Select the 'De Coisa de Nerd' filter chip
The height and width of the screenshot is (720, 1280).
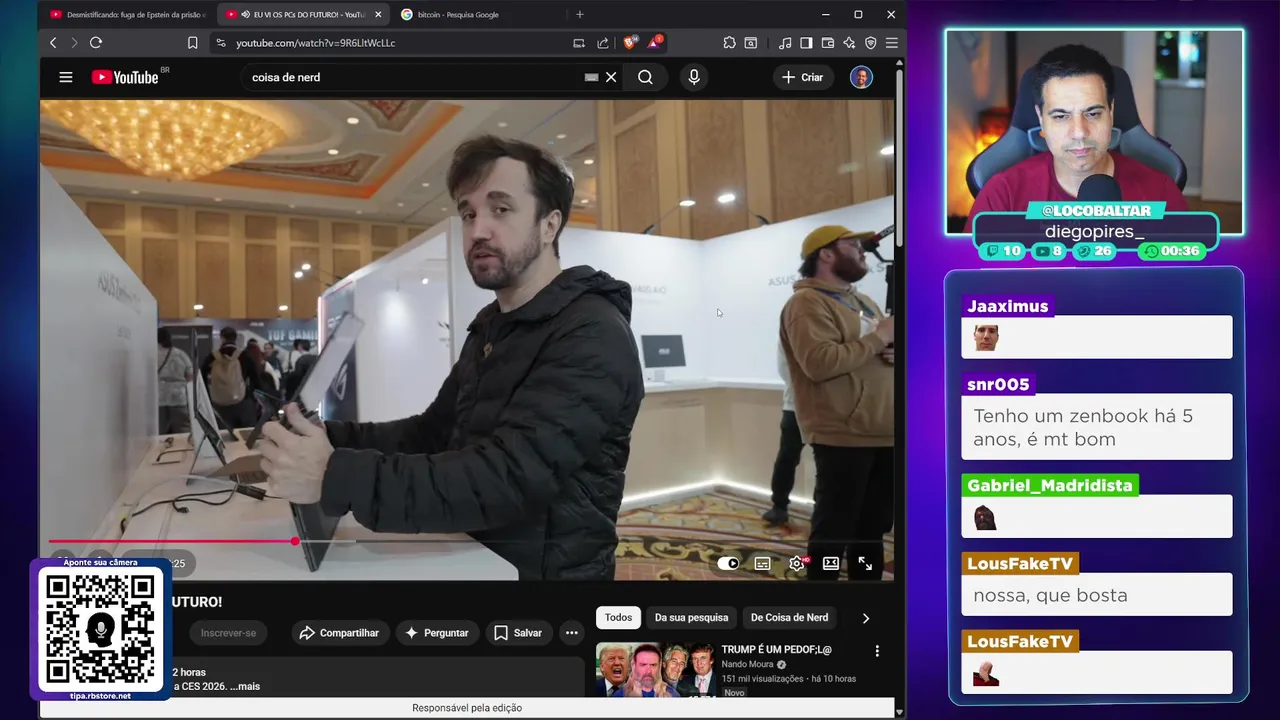point(789,618)
